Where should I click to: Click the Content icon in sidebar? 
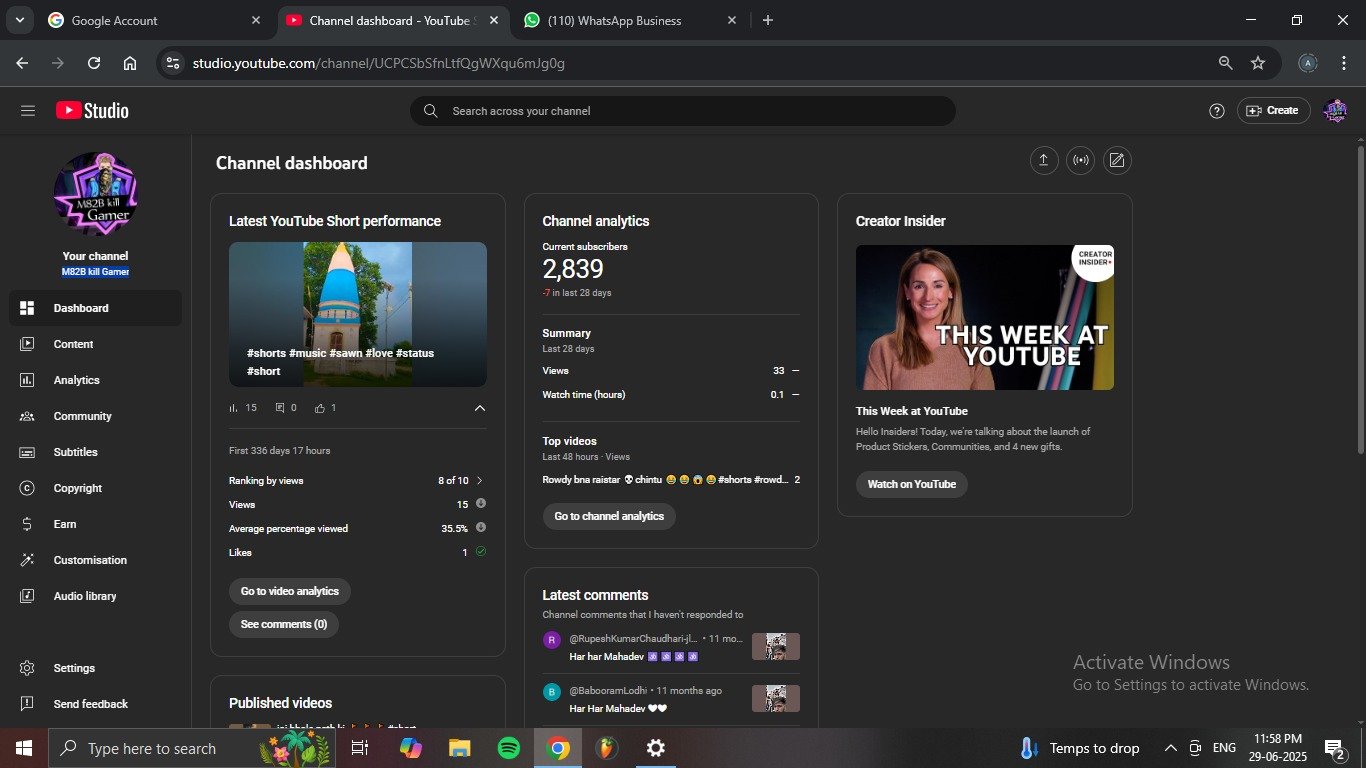(27, 344)
